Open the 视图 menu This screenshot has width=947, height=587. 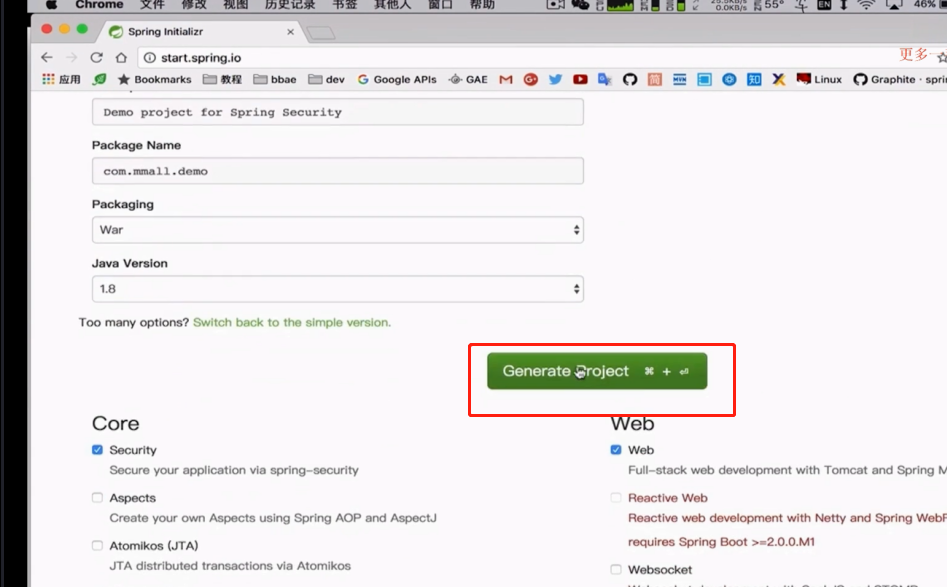236,4
